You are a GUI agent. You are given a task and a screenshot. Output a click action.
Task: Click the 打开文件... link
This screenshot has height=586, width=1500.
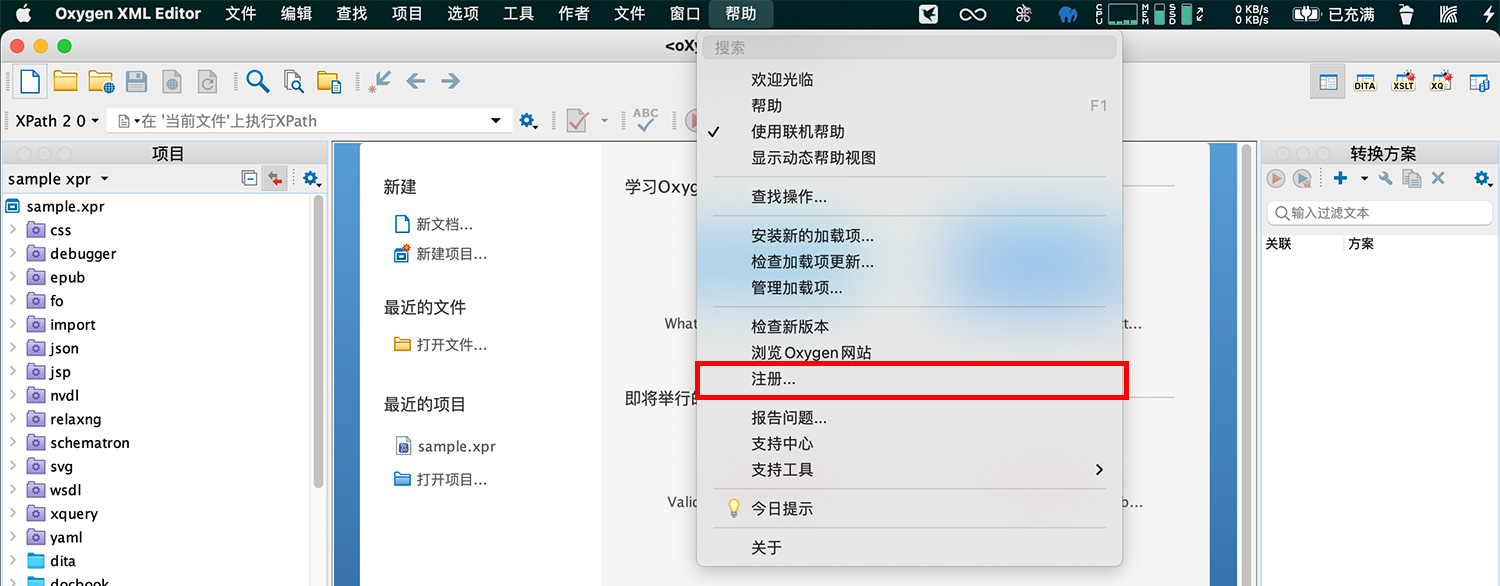click(452, 345)
